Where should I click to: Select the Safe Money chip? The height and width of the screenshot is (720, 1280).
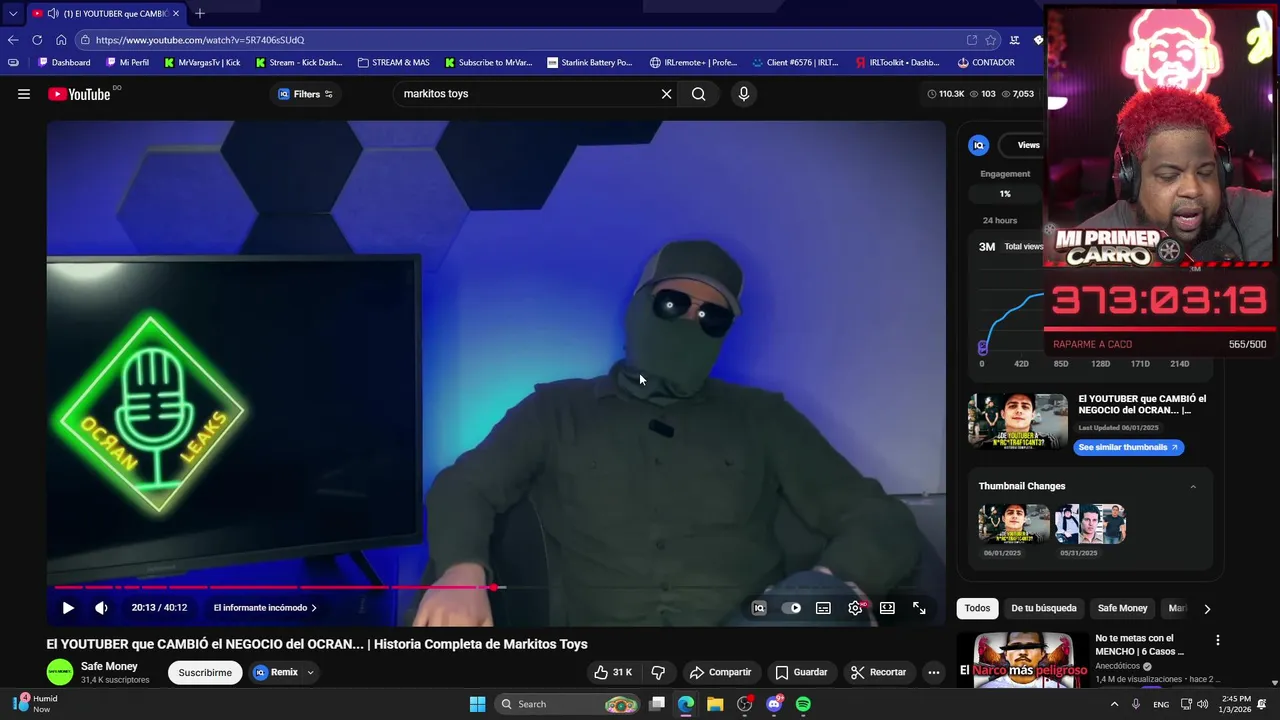point(1122,608)
